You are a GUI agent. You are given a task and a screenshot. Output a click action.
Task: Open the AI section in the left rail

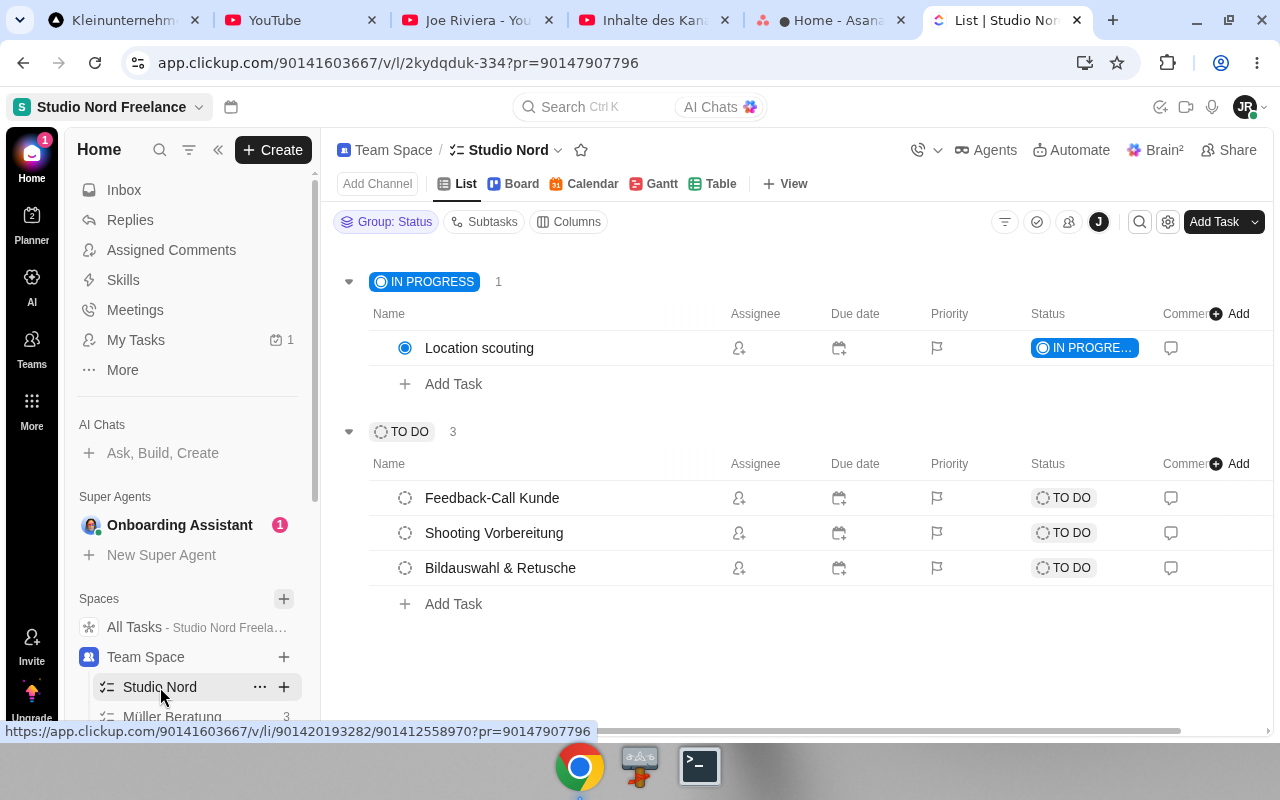coord(31,287)
